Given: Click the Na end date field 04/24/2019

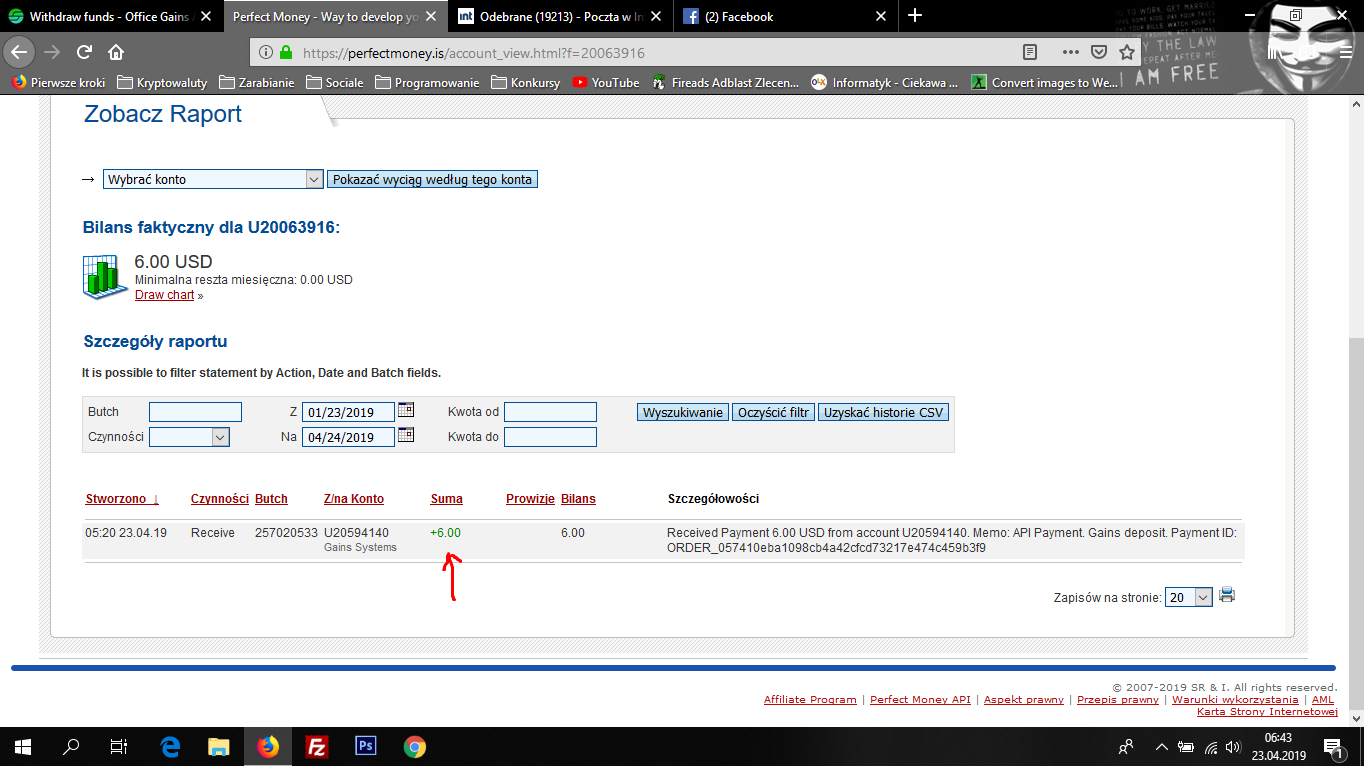Looking at the screenshot, I should point(348,437).
